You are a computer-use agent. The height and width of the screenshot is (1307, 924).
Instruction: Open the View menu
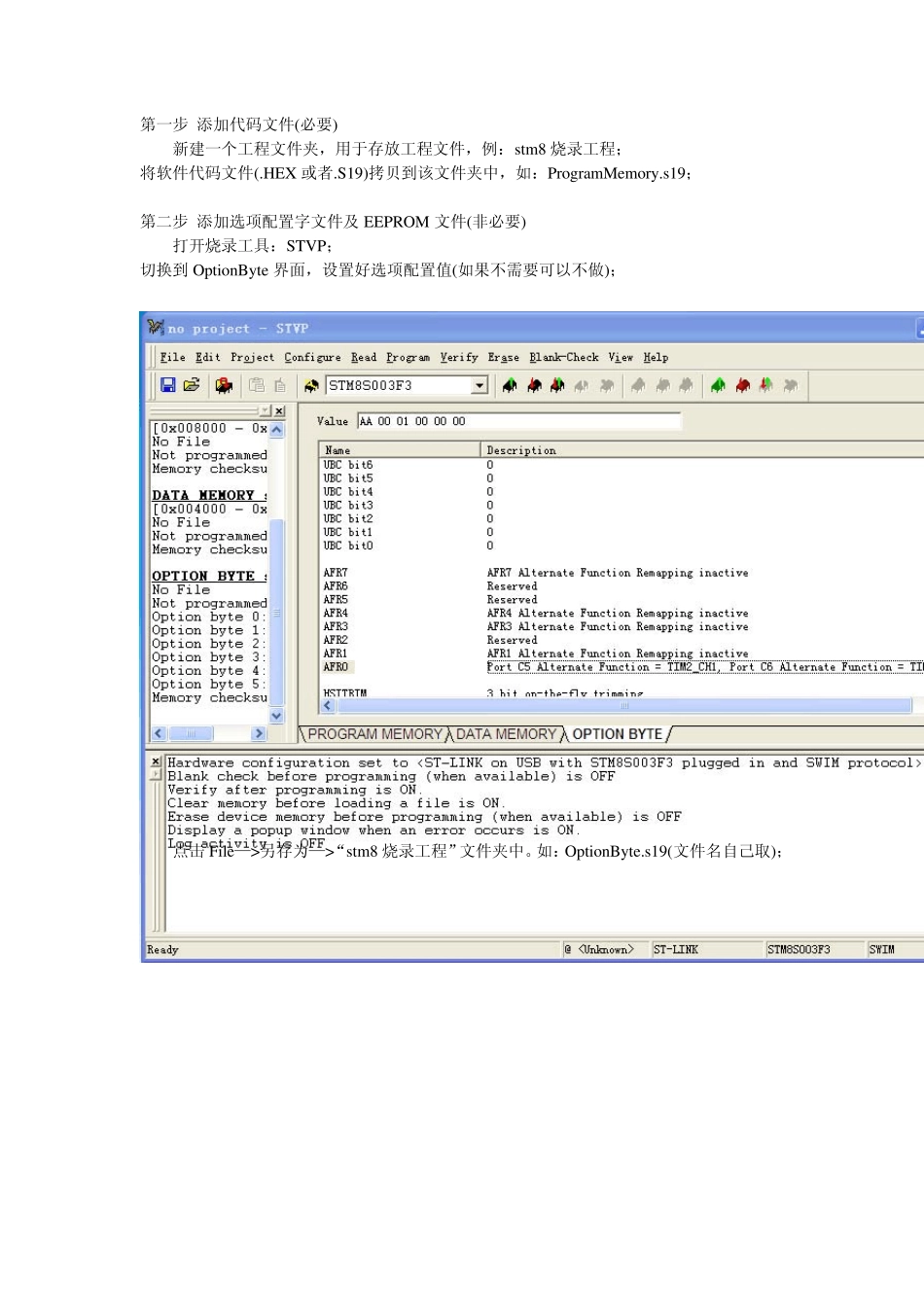pos(621,357)
